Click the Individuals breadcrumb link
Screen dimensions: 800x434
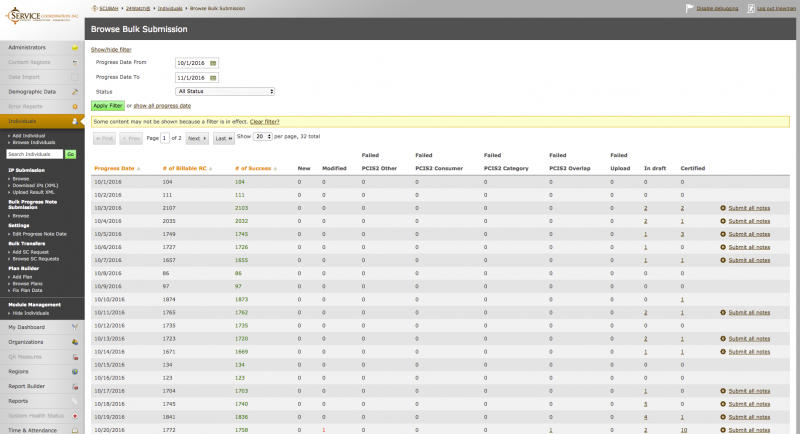170,9
